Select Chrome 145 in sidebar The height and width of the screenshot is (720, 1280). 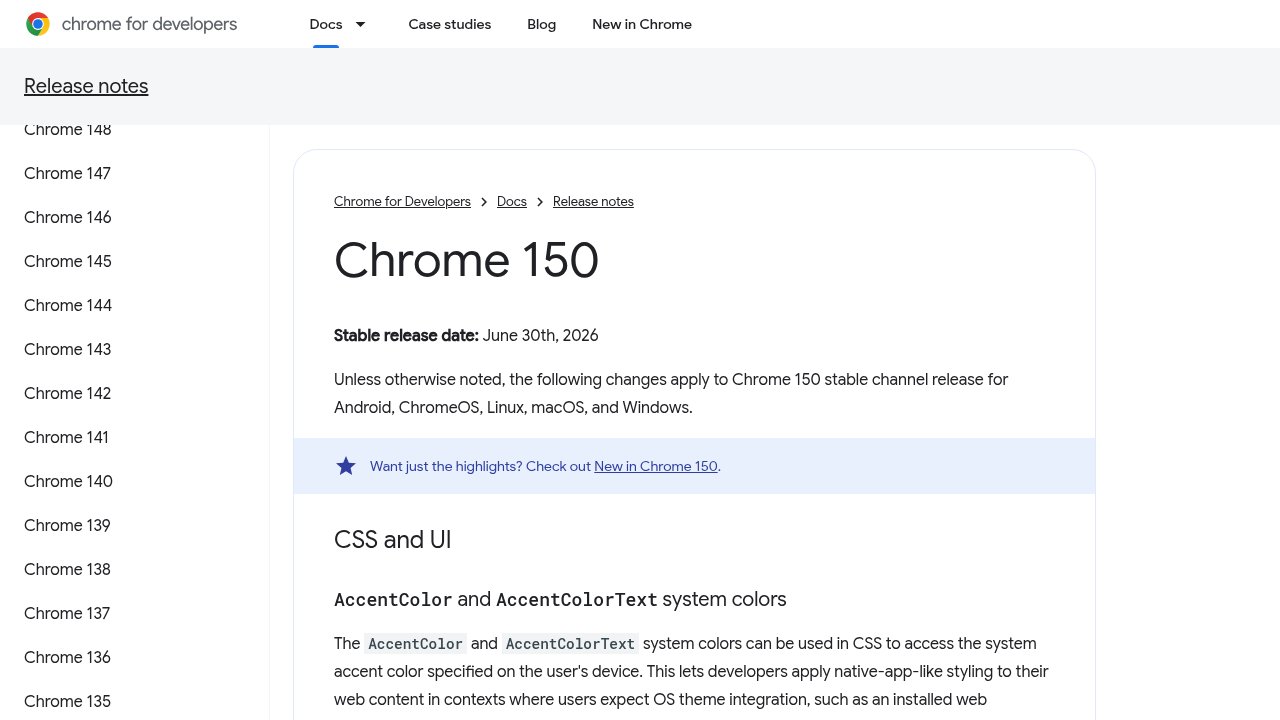click(68, 261)
